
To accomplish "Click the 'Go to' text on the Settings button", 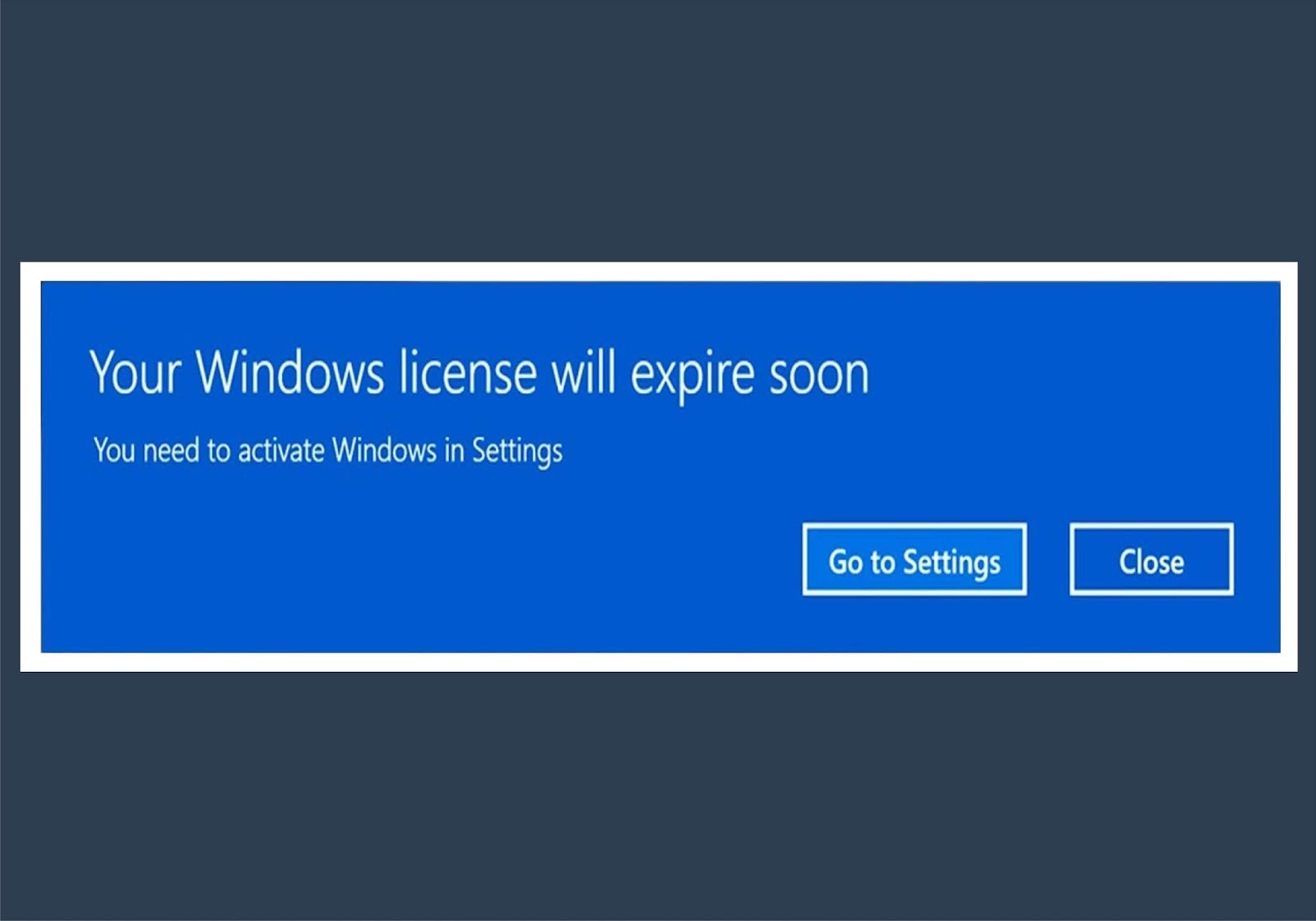I will (x=861, y=562).
